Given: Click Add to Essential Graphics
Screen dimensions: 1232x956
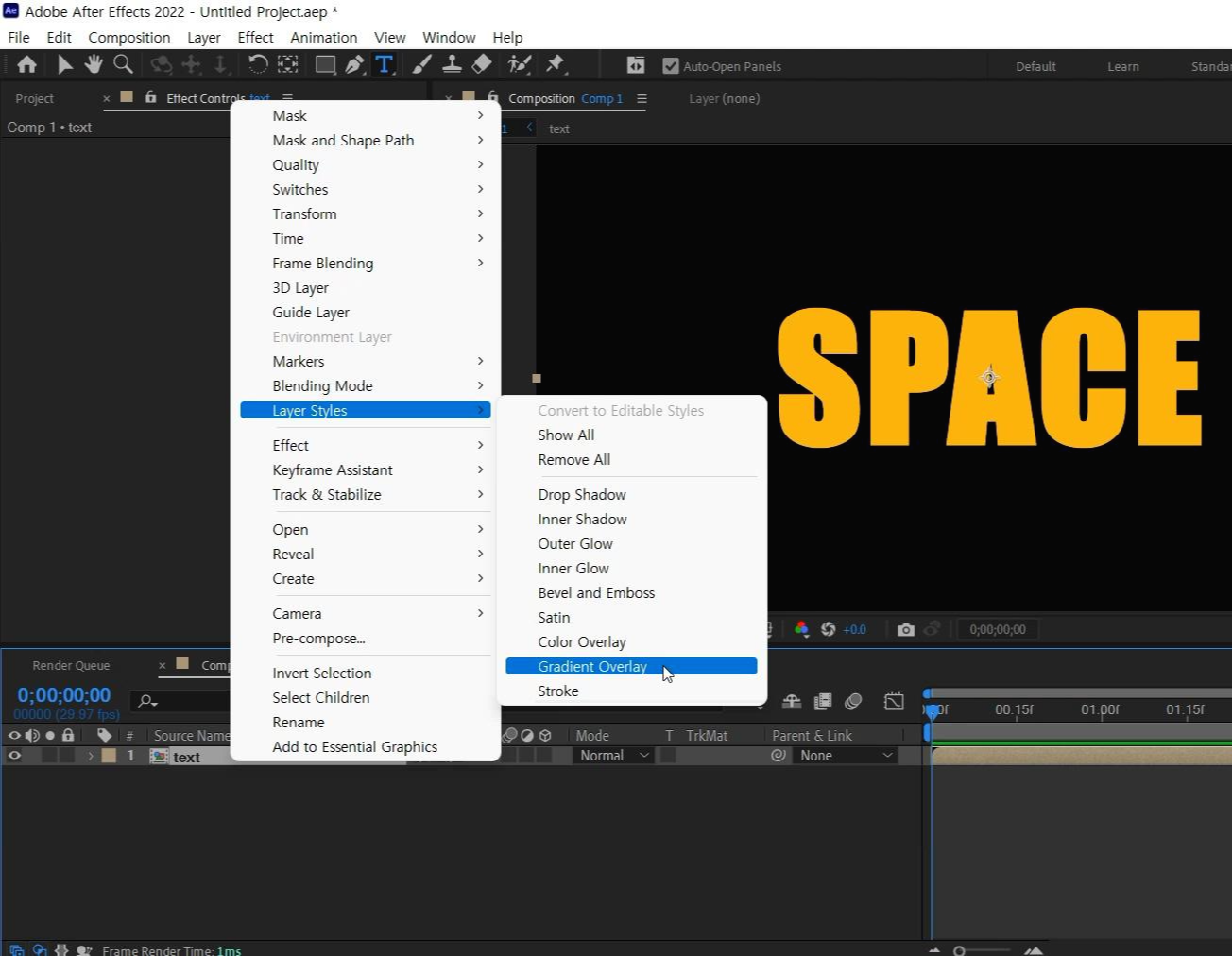Looking at the screenshot, I should pyautogui.click(x=366, y=746).
